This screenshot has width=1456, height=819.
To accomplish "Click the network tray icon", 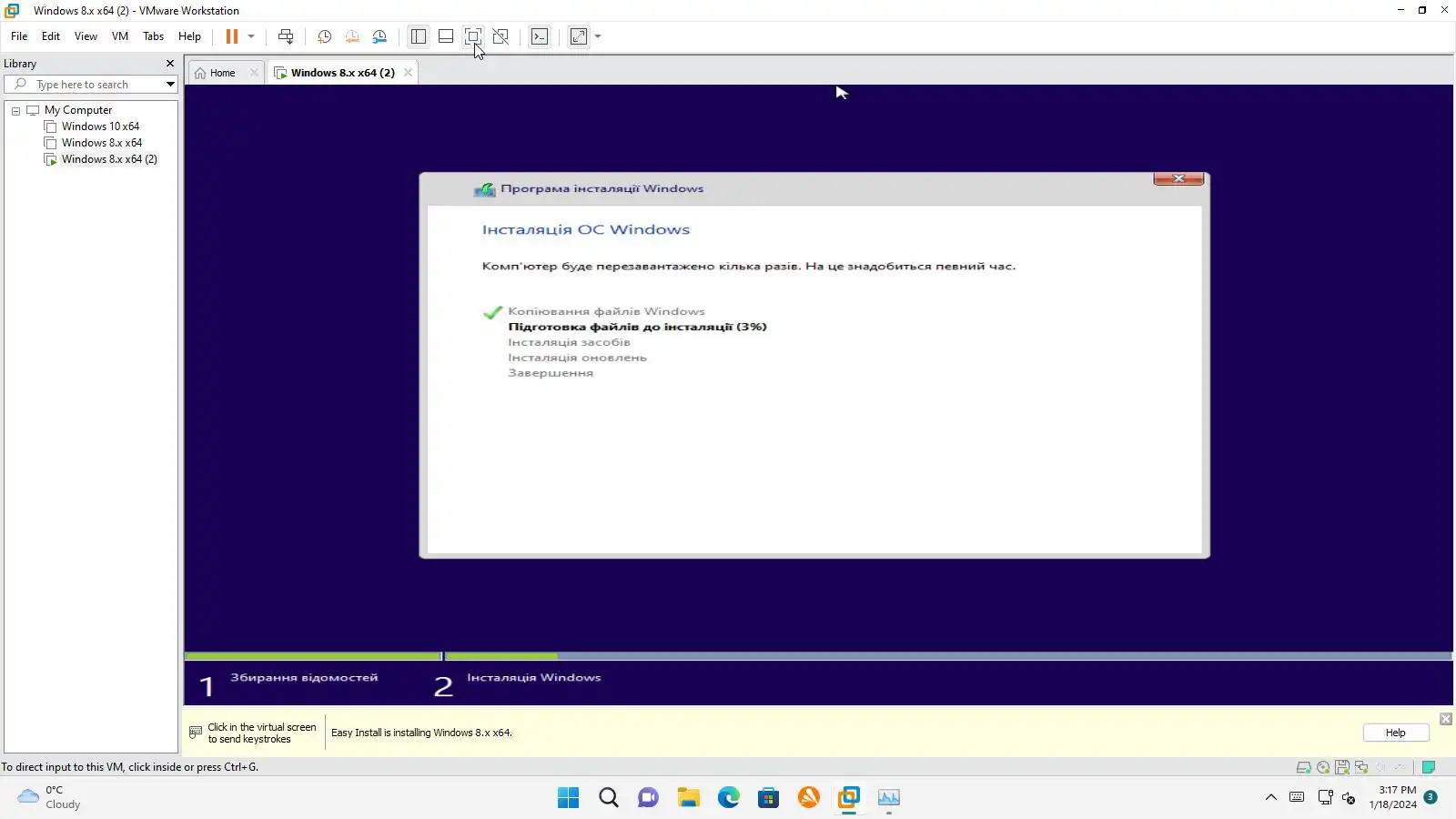I will coord(1325,798).
